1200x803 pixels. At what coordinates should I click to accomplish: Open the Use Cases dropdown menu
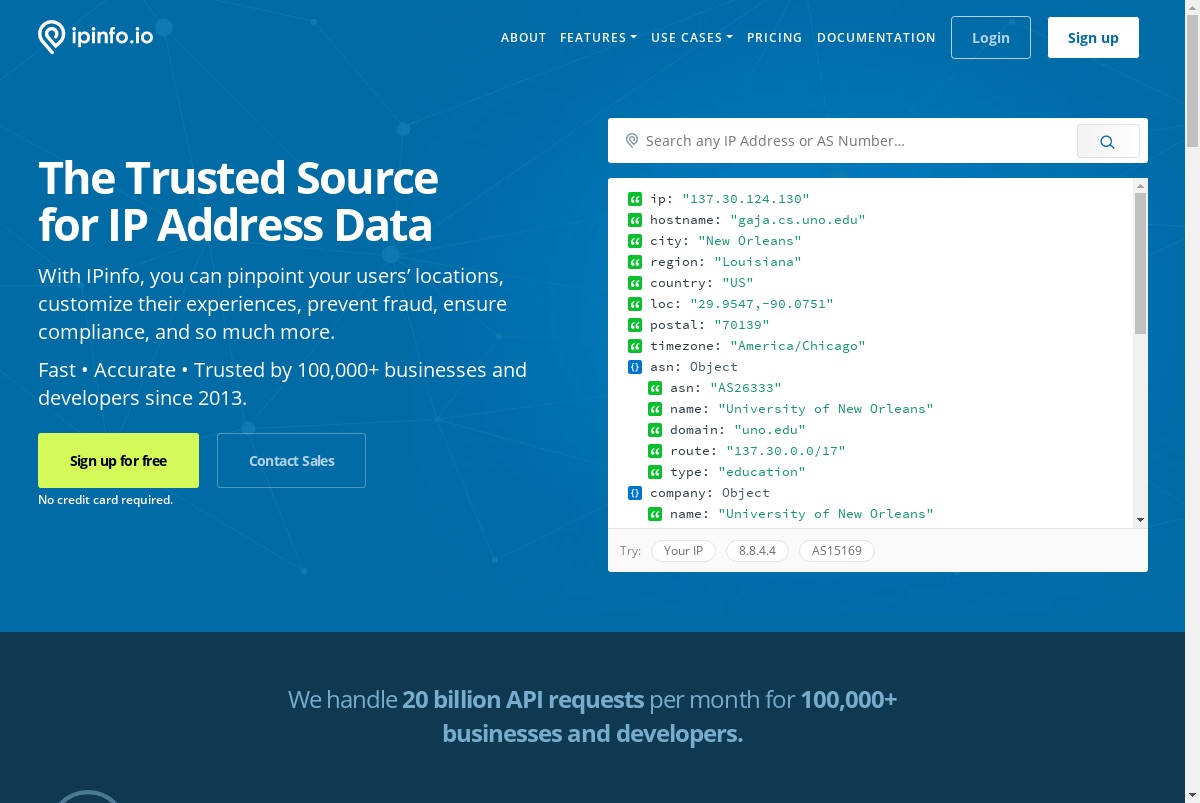pos(691,38)
